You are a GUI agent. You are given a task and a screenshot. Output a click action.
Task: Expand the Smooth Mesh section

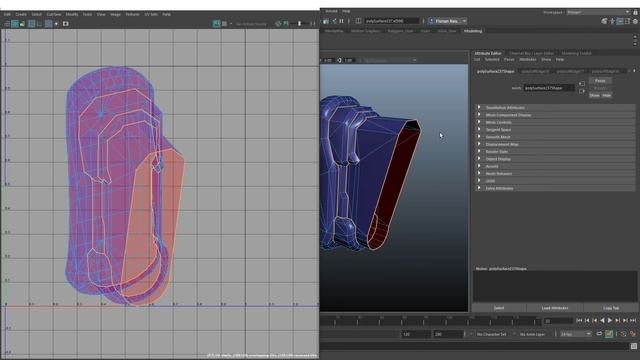555,137
